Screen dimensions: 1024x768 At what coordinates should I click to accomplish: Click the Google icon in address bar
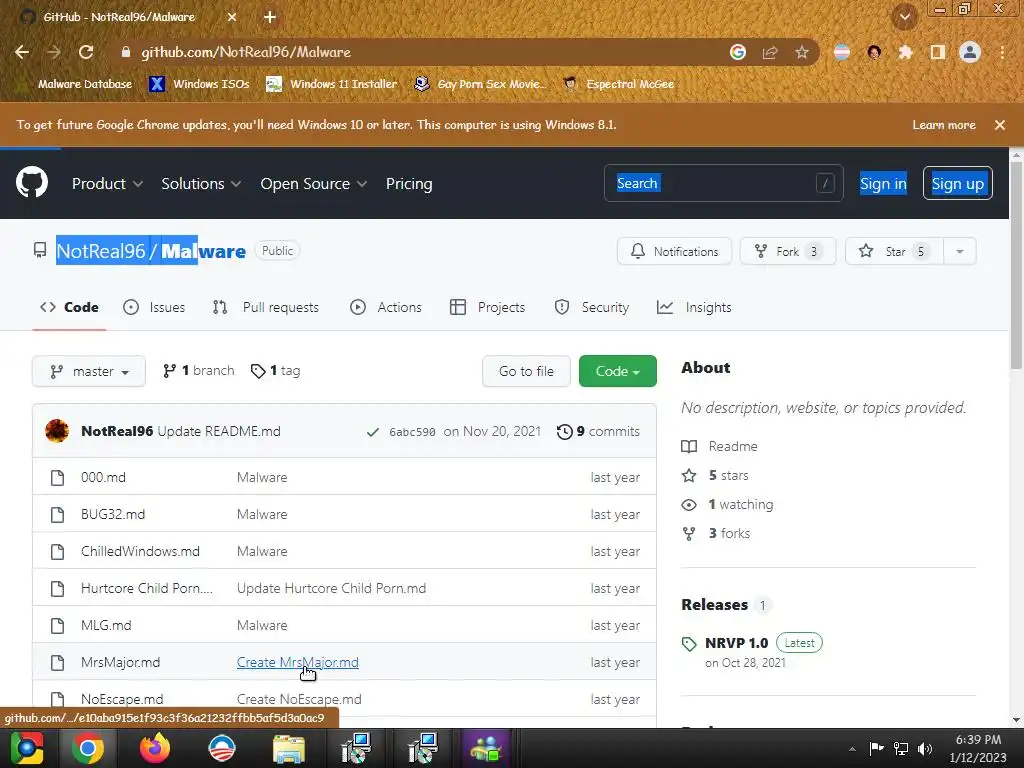click(x=738, y=52)
